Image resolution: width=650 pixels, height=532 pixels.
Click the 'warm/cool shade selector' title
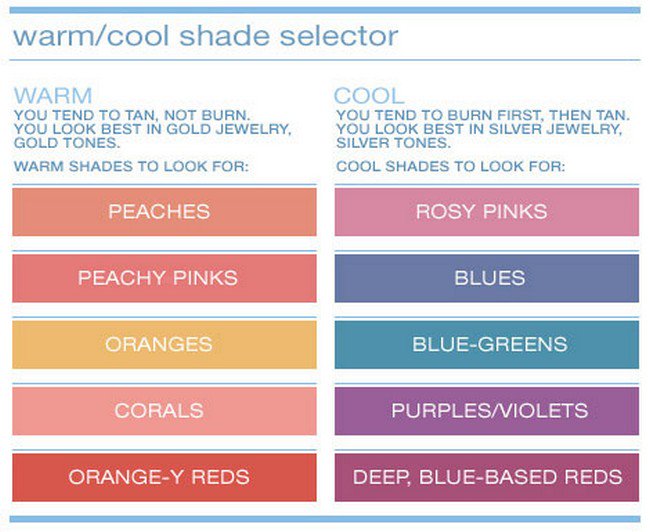[205, 37]
